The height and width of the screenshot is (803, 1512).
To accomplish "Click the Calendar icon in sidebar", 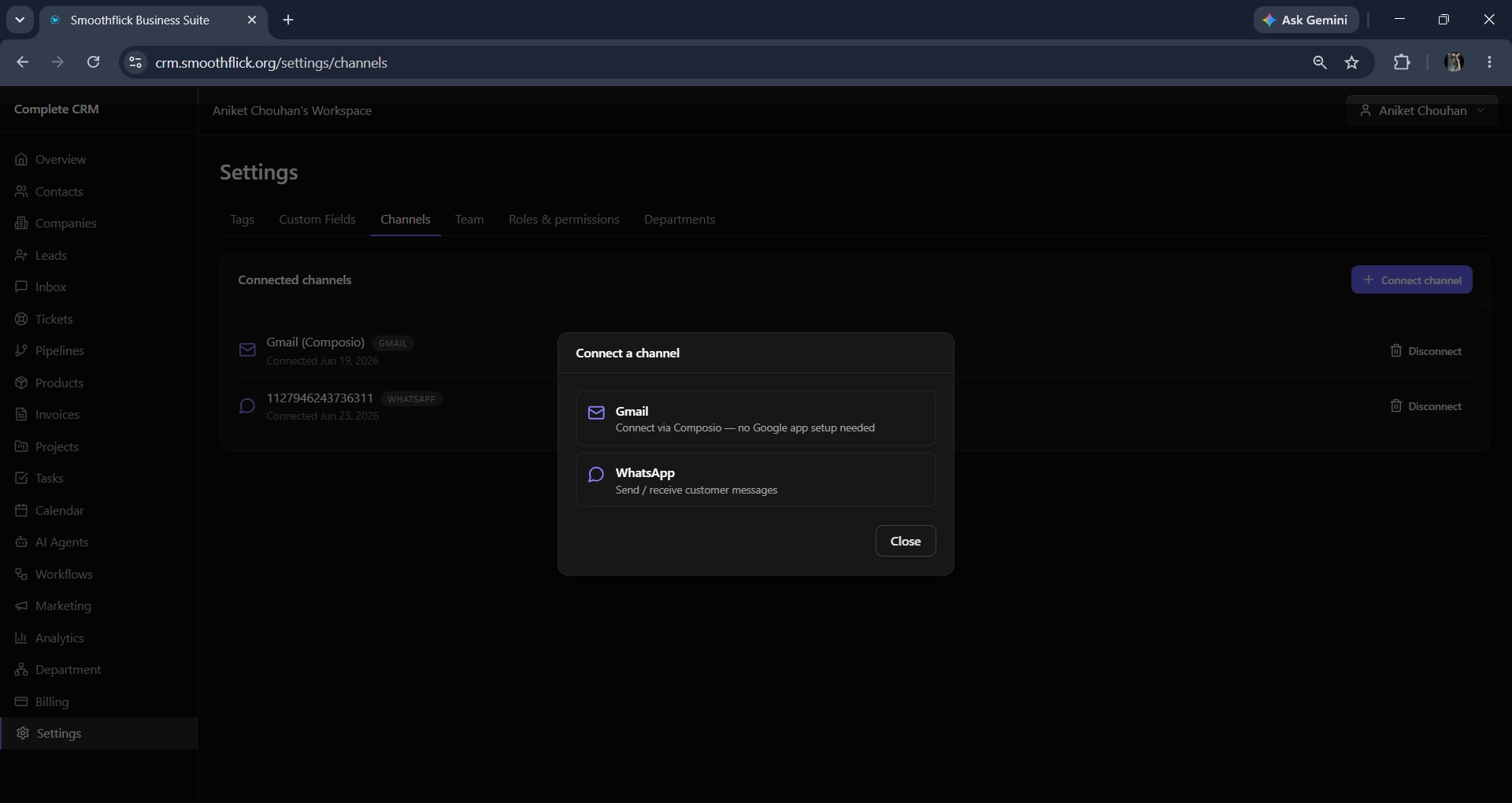I will coord(21,510).
